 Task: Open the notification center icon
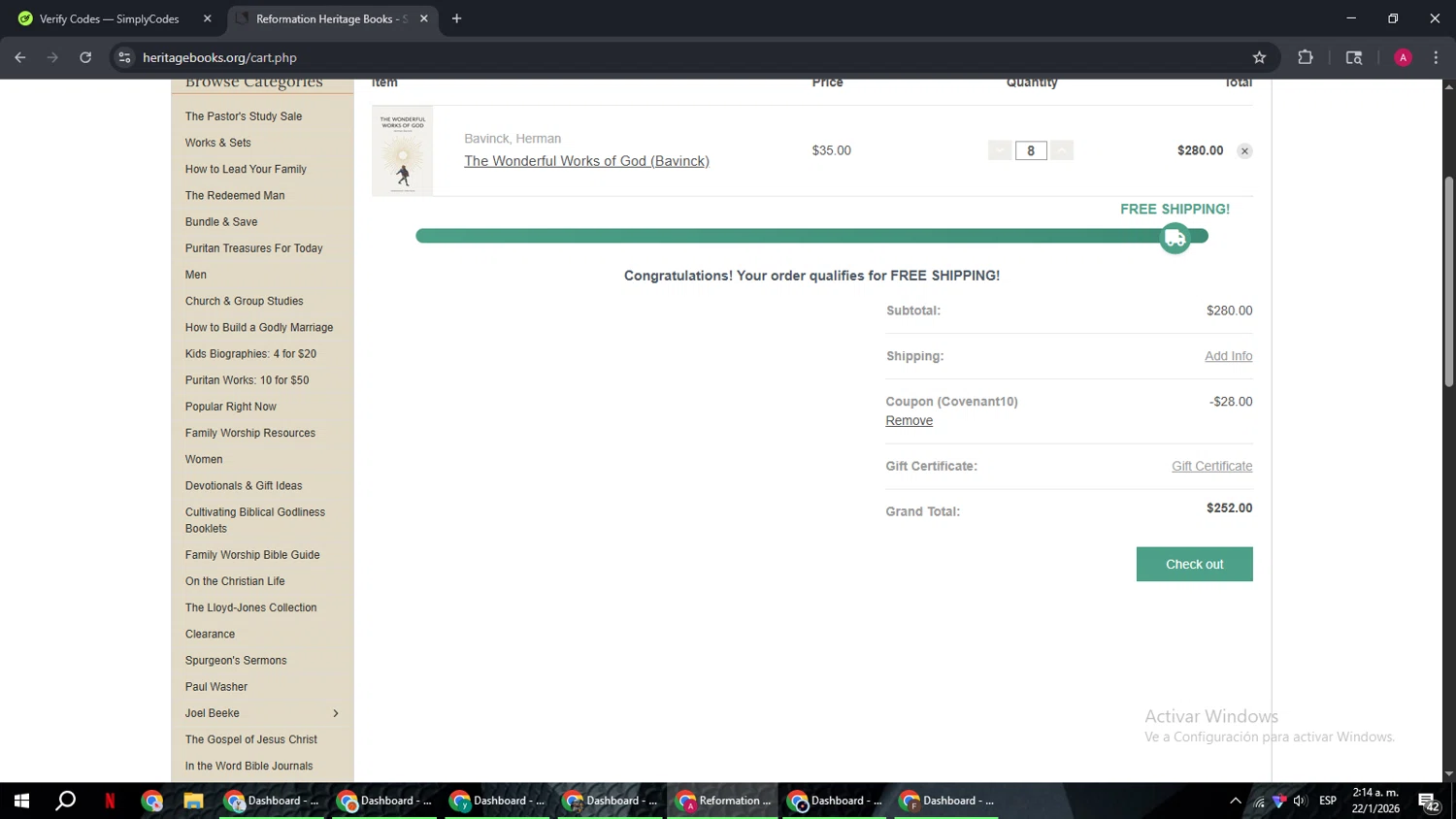pos(1429,802)
